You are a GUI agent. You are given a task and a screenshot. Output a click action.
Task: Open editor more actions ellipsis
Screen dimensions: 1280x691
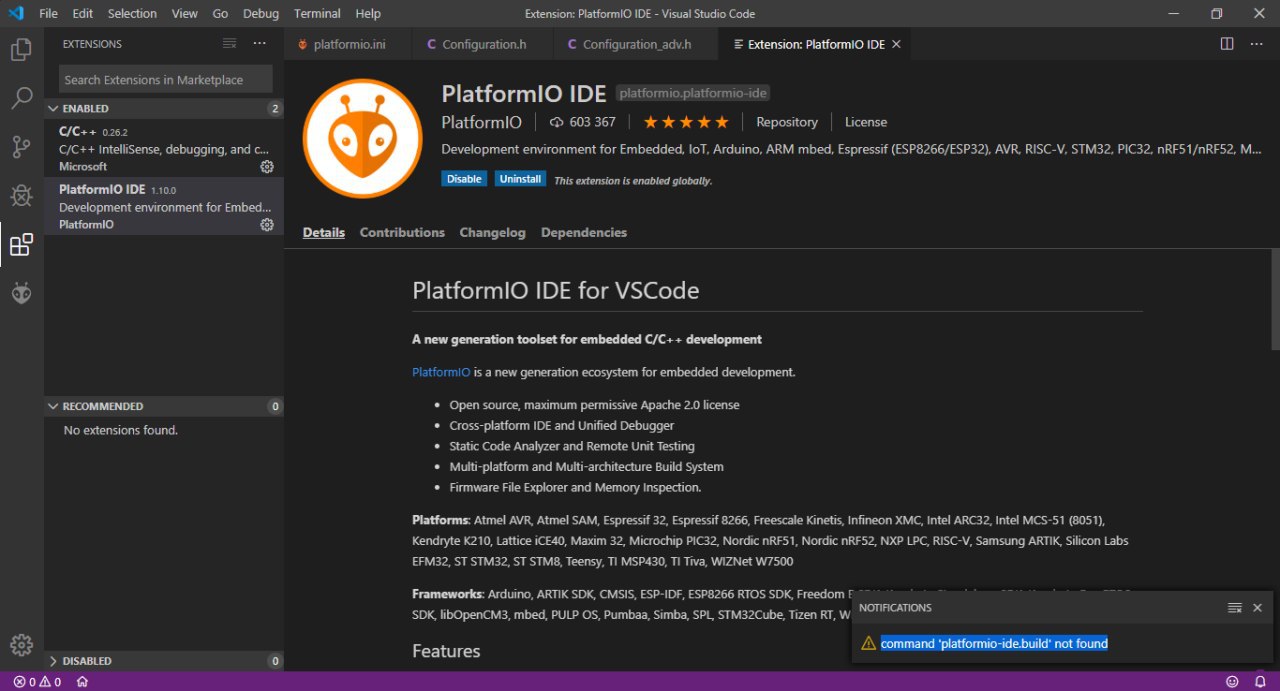pos(1257,44)
